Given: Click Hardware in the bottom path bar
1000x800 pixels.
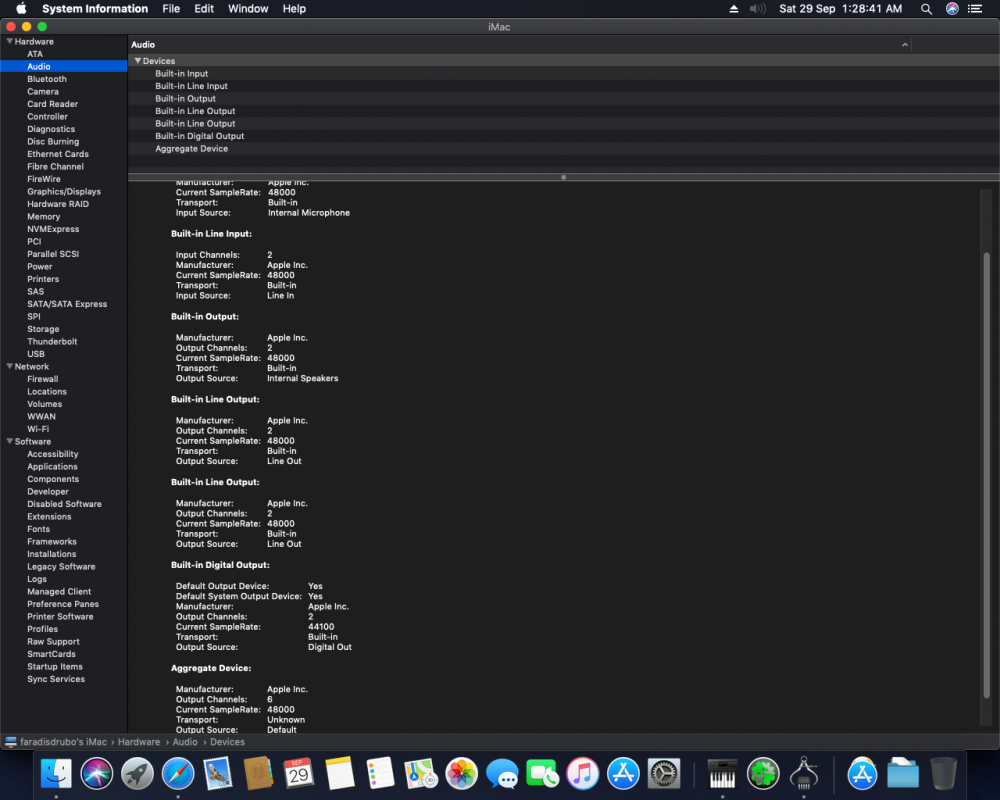Looking at the screenshot, I should pos(138,742).
